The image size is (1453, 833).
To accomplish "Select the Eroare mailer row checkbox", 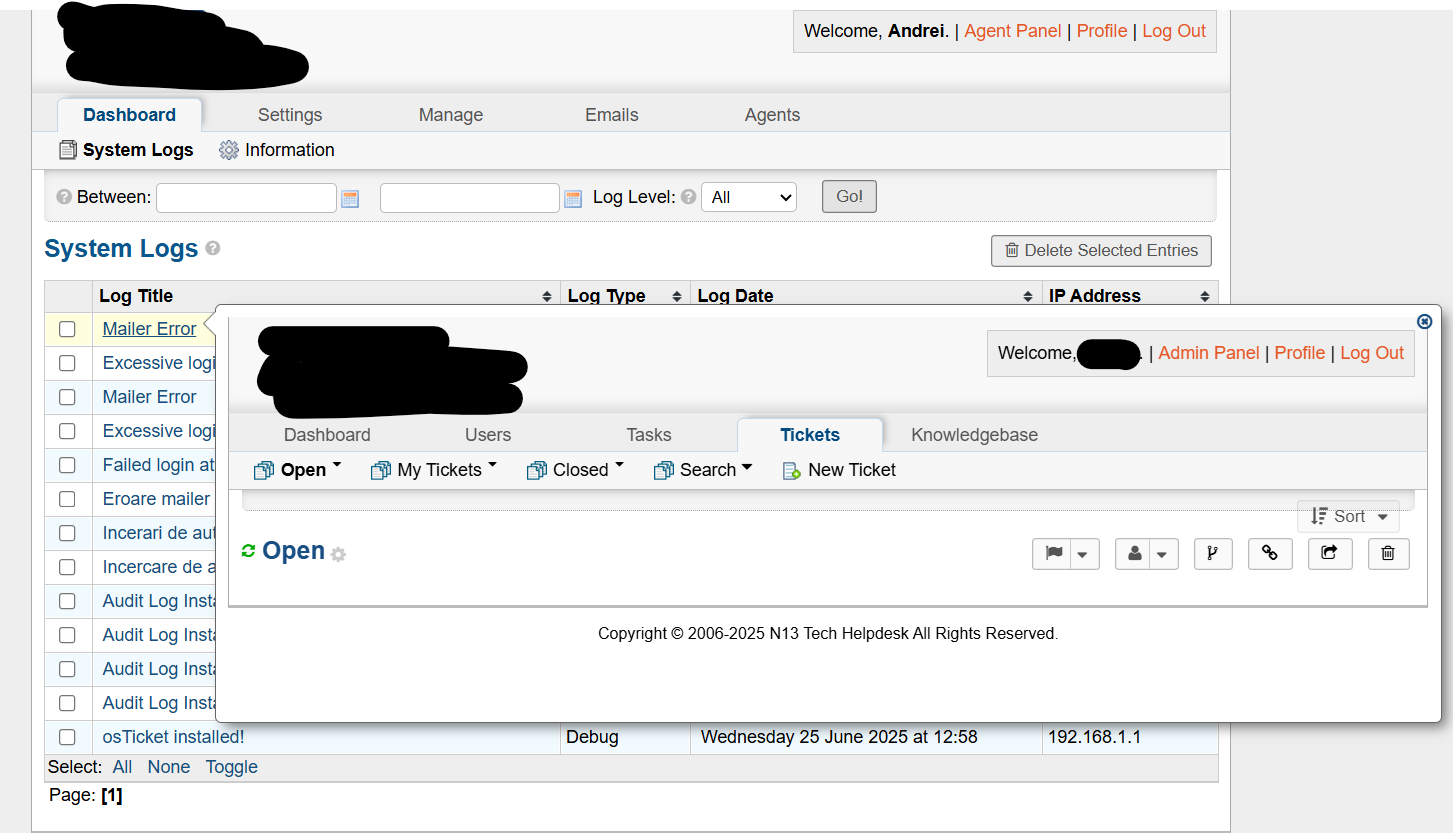I will click(x=67, y=499).
